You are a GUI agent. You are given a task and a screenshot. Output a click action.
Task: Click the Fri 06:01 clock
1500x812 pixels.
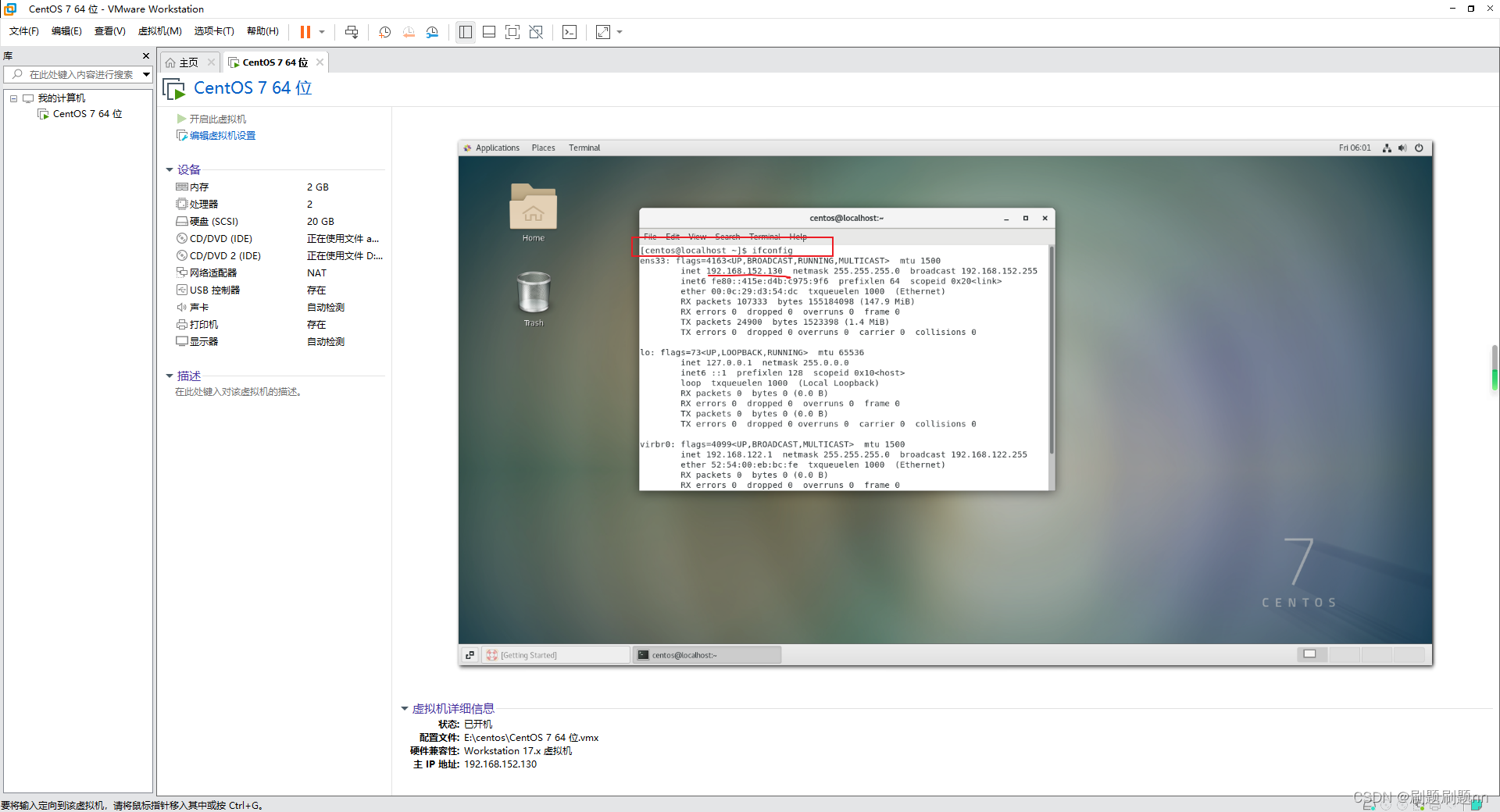(x=1355, y=148)
